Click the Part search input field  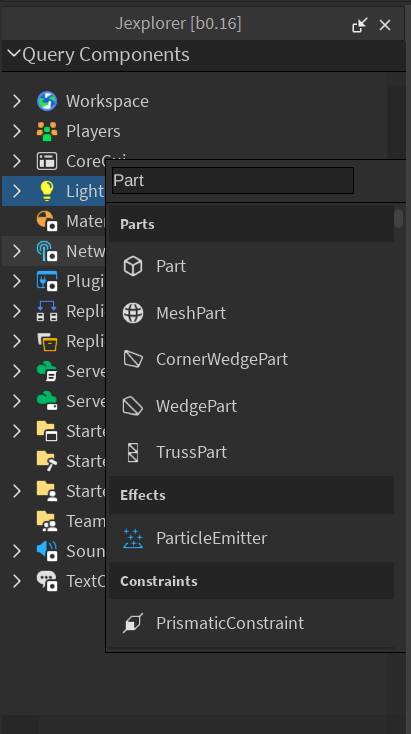point(233,180)
